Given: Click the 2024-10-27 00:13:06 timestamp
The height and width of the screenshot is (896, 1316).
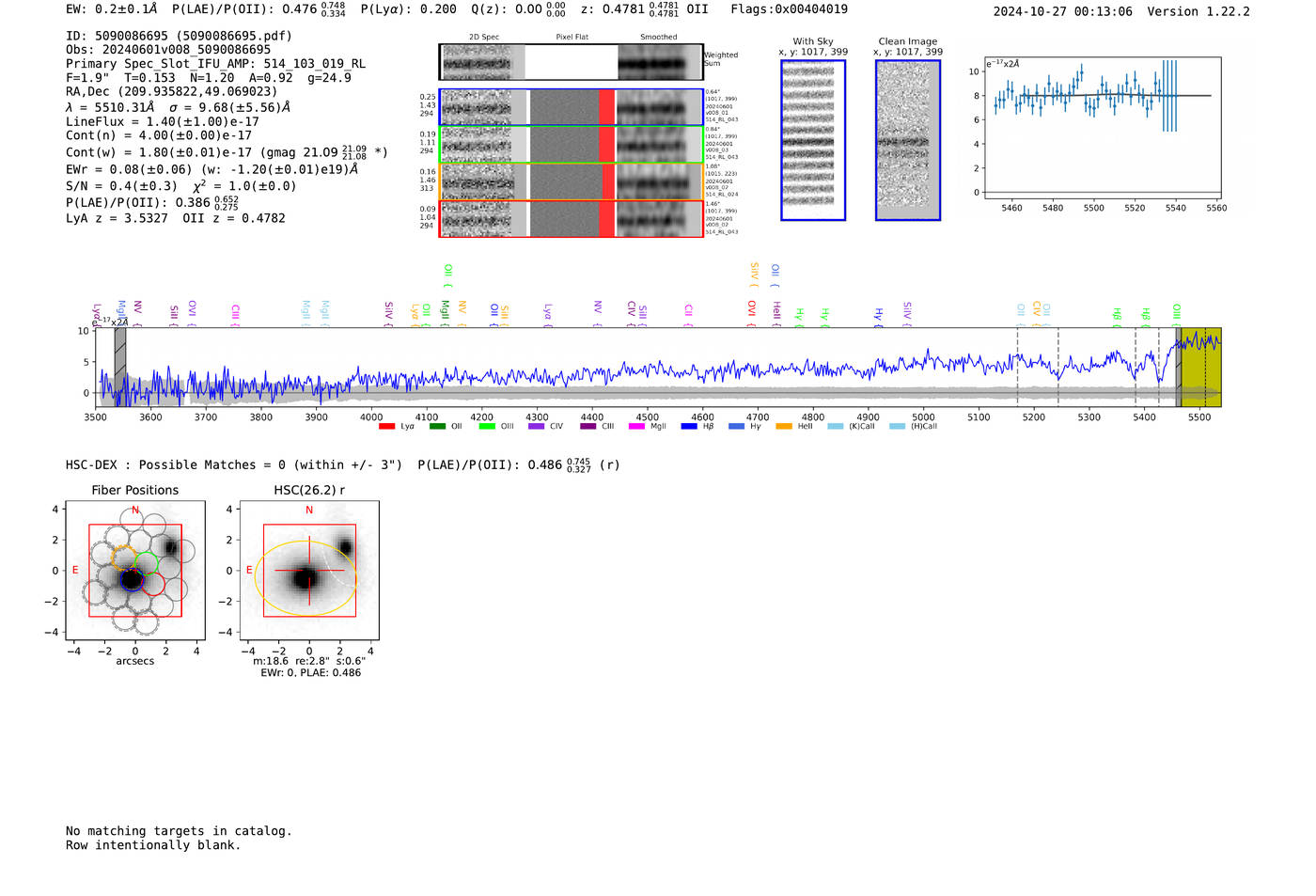Looking at the screenshot, I should [x=1063, y=11].
